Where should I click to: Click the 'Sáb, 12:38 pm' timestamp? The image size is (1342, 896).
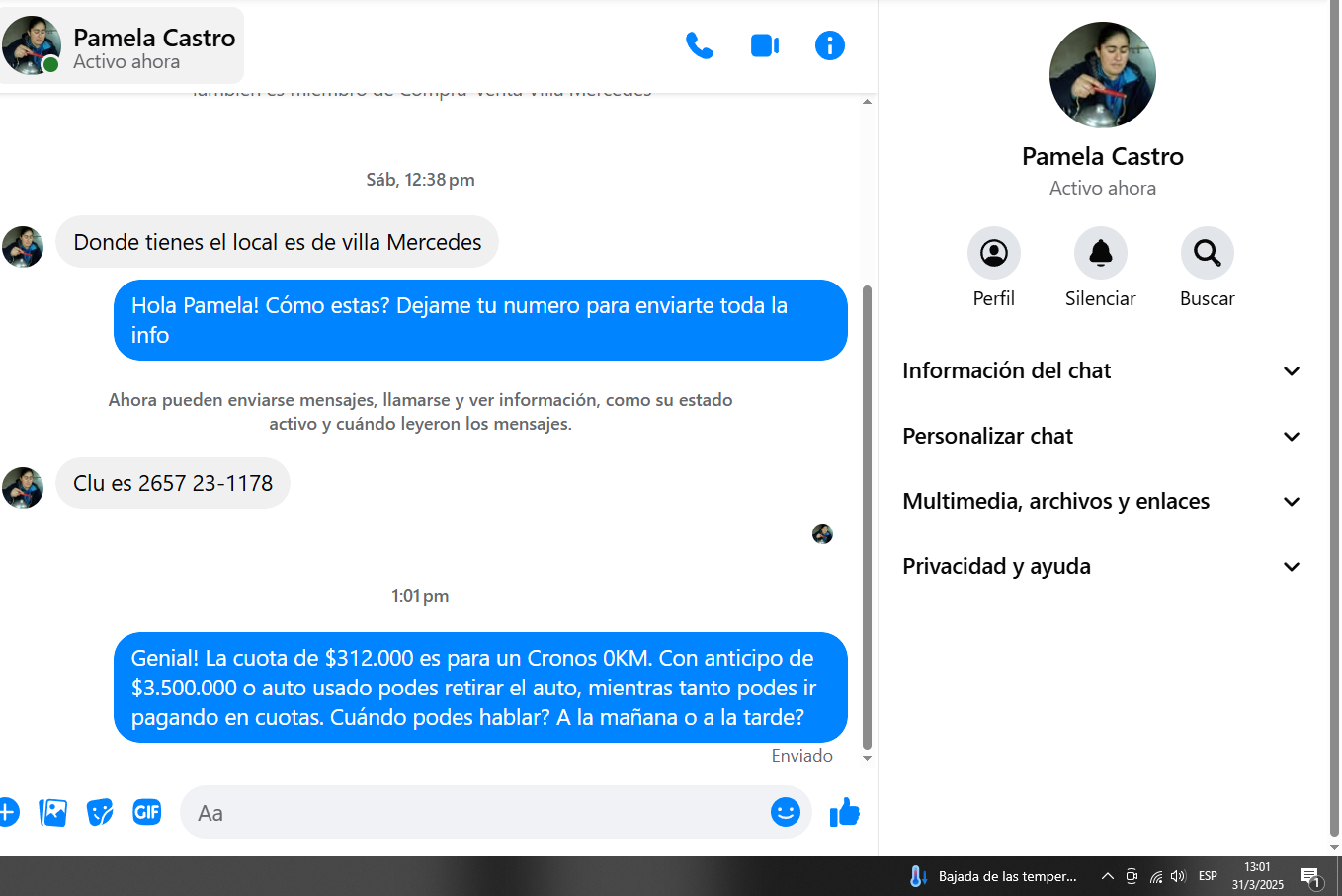coord(420,180)
